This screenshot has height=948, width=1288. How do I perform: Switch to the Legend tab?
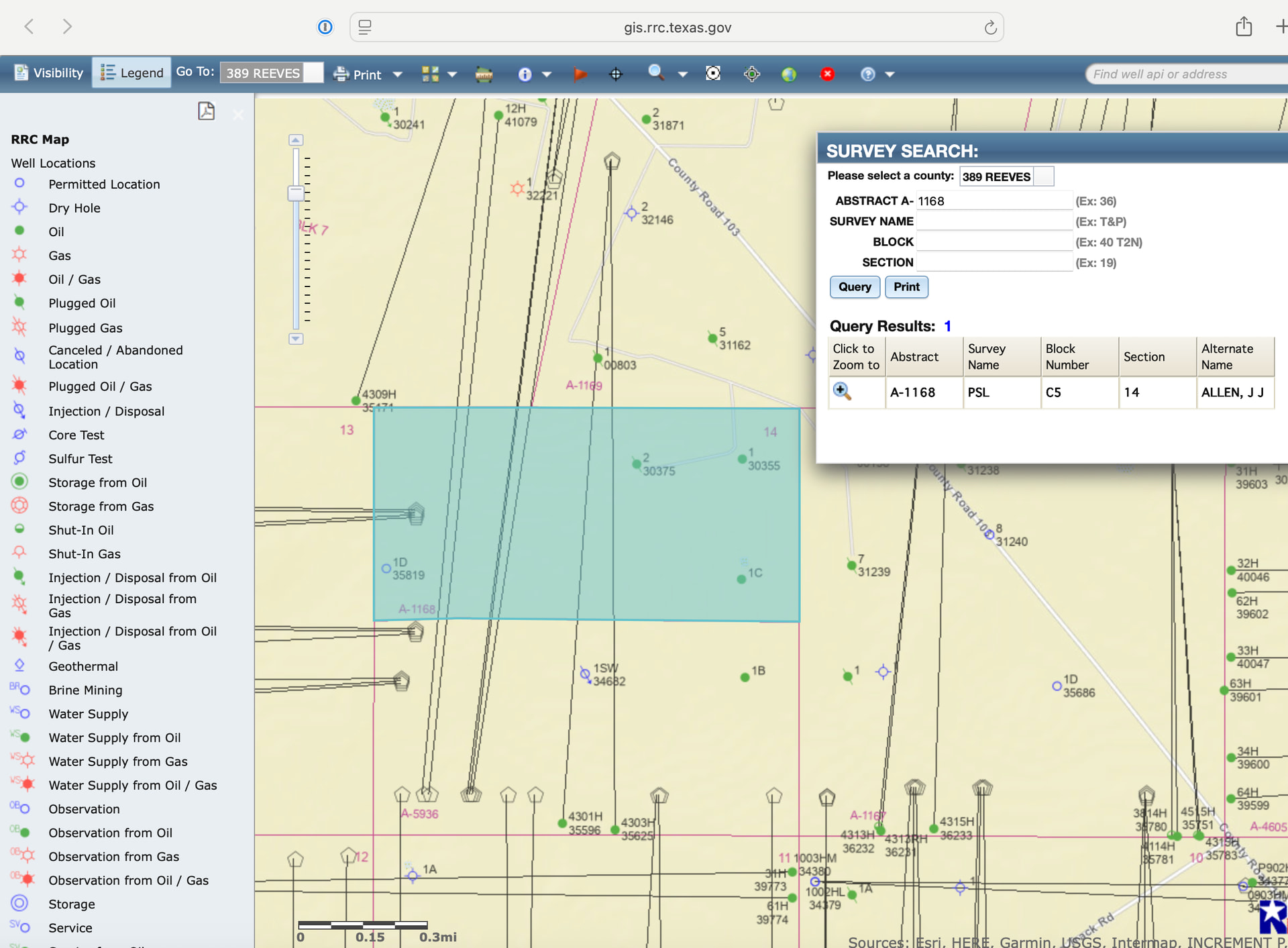tap(131, 72)
